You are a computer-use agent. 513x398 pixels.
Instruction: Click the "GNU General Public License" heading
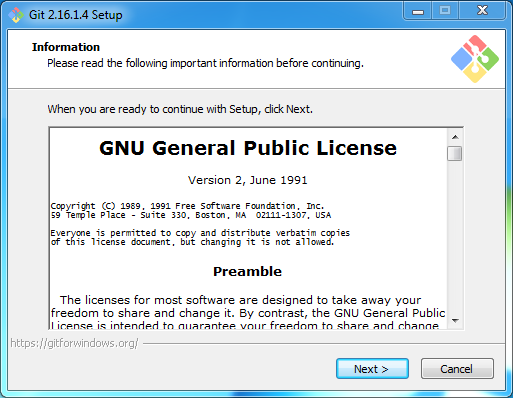(248, 148)
